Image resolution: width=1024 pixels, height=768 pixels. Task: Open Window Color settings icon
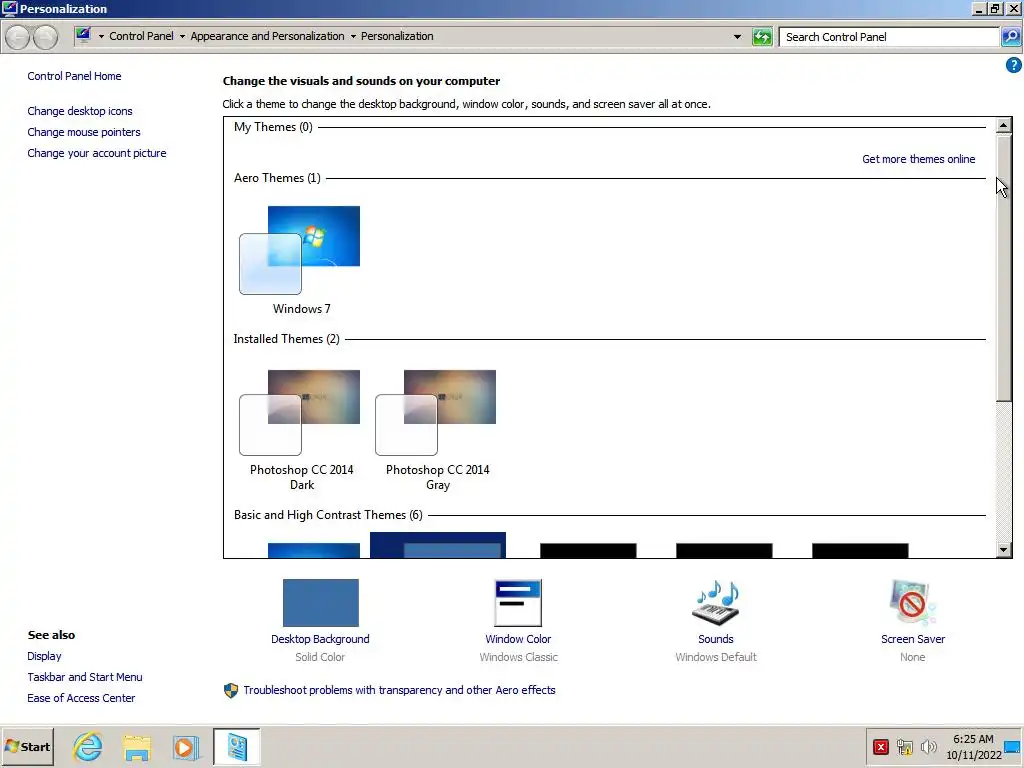tap(518, 603)
